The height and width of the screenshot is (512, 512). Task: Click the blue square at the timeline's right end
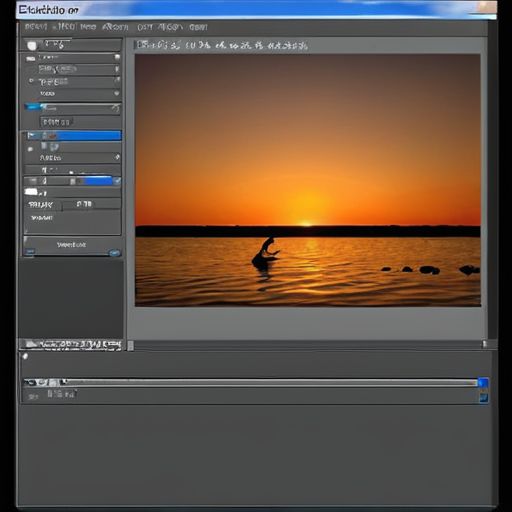(483, 382)
